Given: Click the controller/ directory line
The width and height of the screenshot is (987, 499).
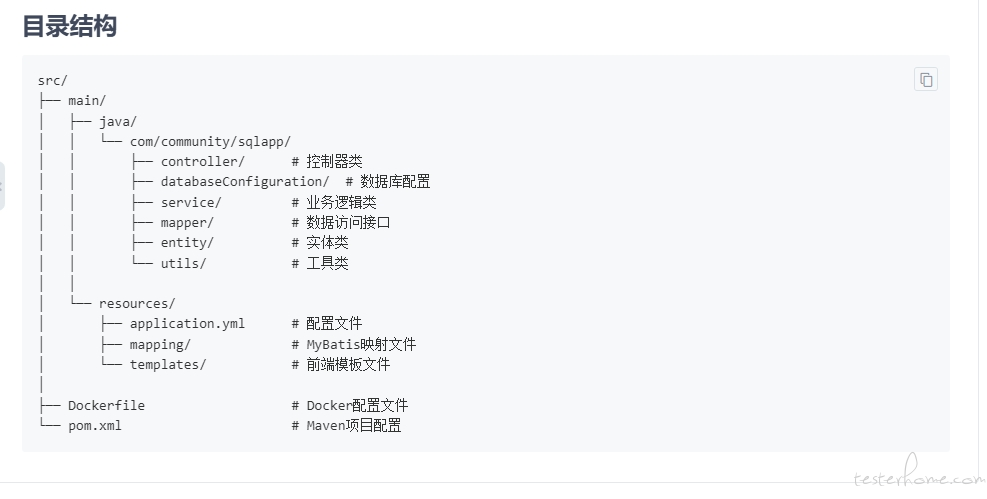Looking at the screenshot, I should click(202, 162).
